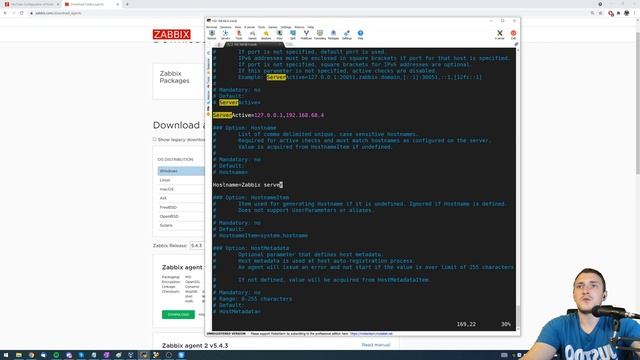Viewport: 640px width, 360px height.
Task: Open the Games icon in MobaXterm toolbar
Action: coord(252,35)
